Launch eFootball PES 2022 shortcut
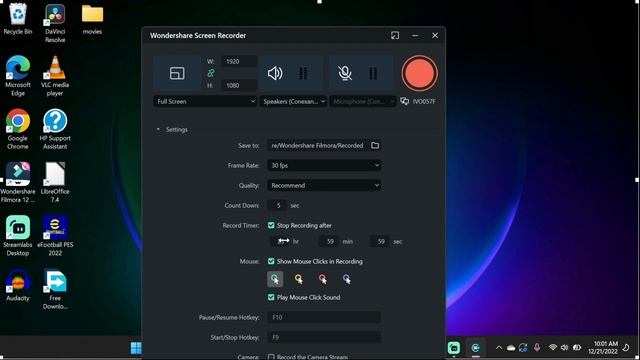The image size is (640, 360). (55, 236)
